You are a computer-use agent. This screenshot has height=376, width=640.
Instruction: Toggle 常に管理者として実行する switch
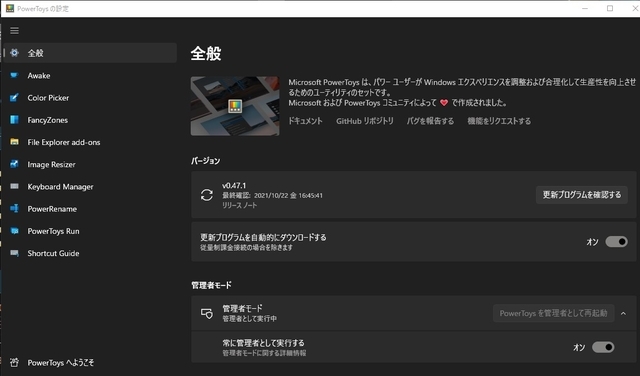pyautogui.click(x=603, y=347)
